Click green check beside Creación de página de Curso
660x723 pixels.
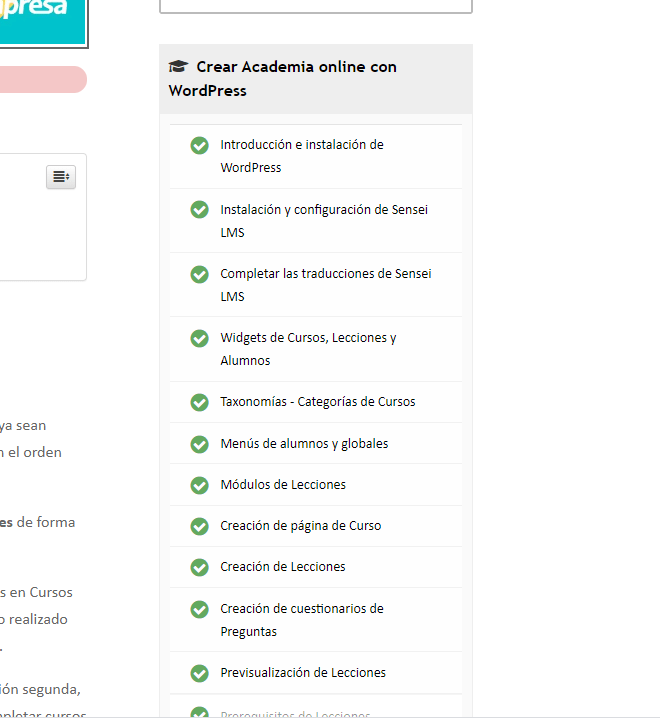(199, 527)
